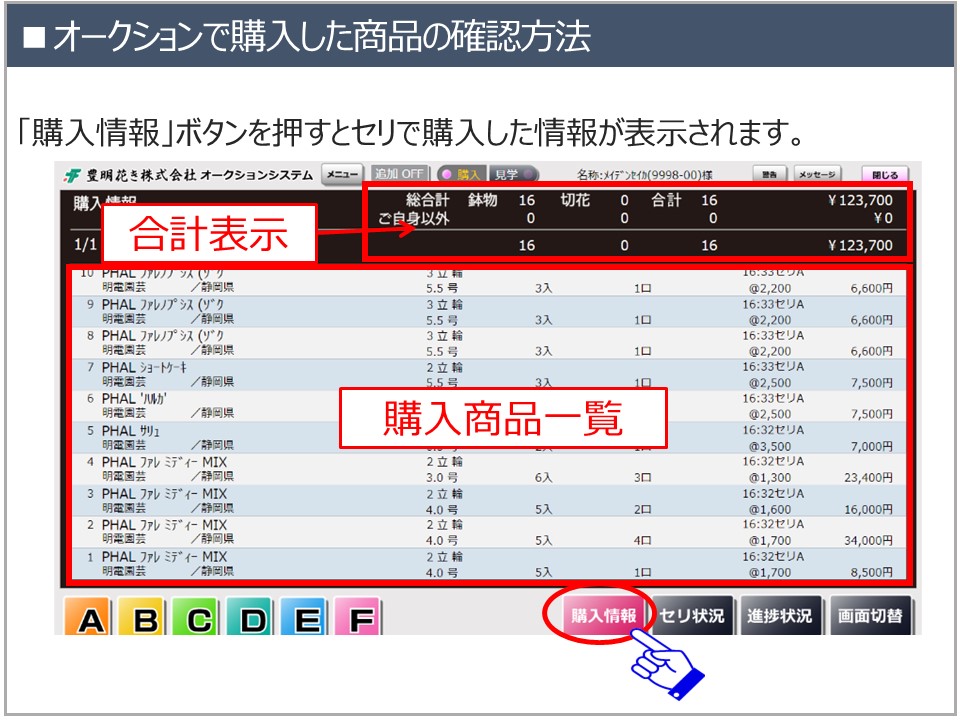Select the pink F lane button

pos(360,619)
